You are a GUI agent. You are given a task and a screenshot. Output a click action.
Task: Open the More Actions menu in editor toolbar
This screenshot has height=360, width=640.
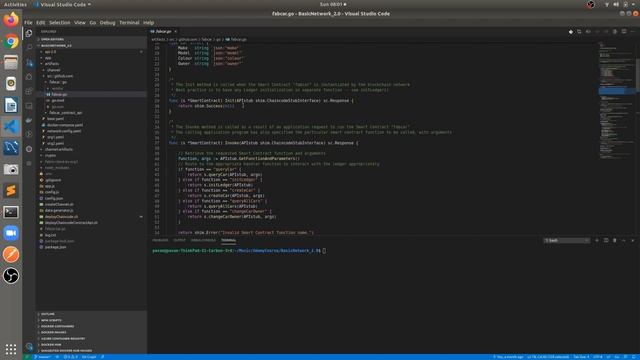pos(633,31)
